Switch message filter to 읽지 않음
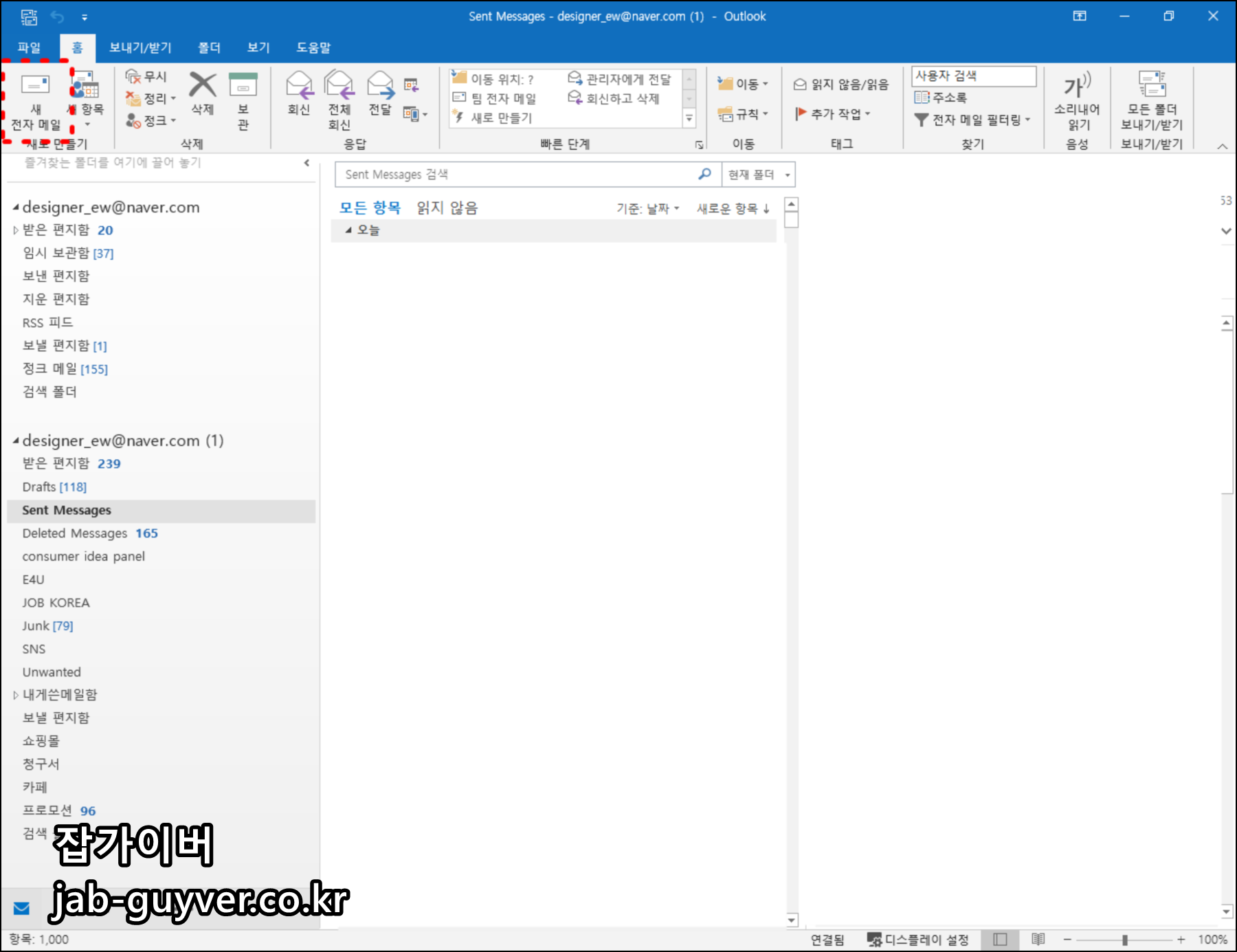Screen dimensions: 1237x952 click(447, 207)
